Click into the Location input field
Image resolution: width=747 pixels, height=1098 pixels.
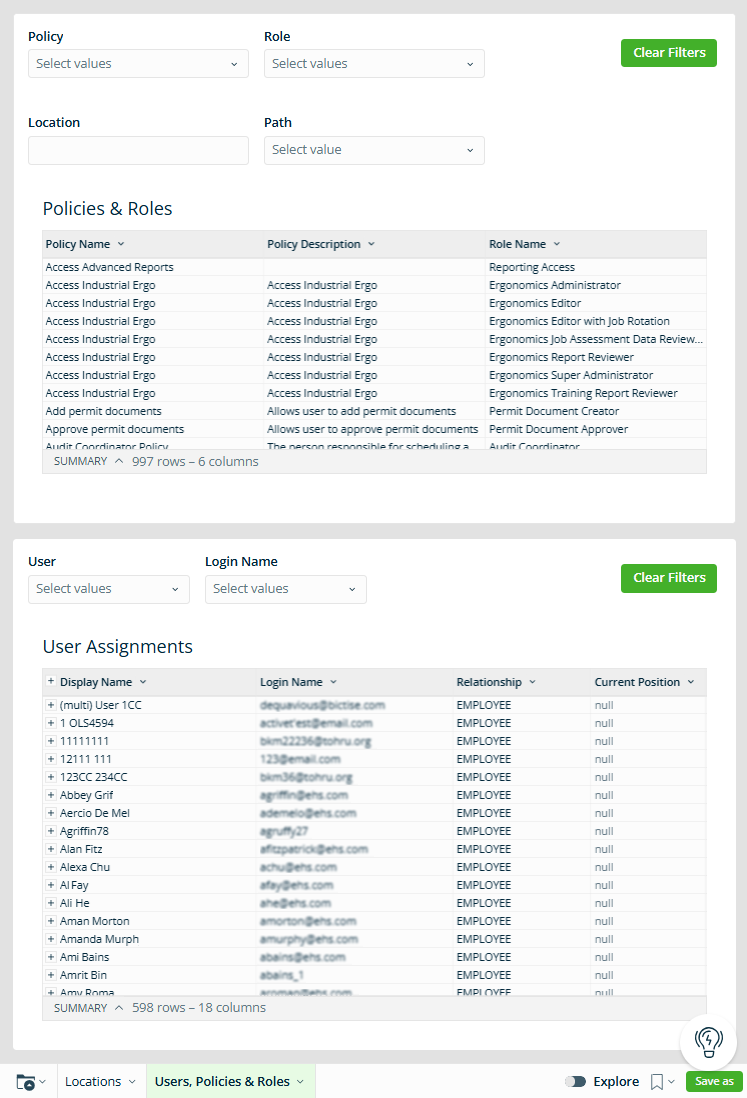click(138, 150)
